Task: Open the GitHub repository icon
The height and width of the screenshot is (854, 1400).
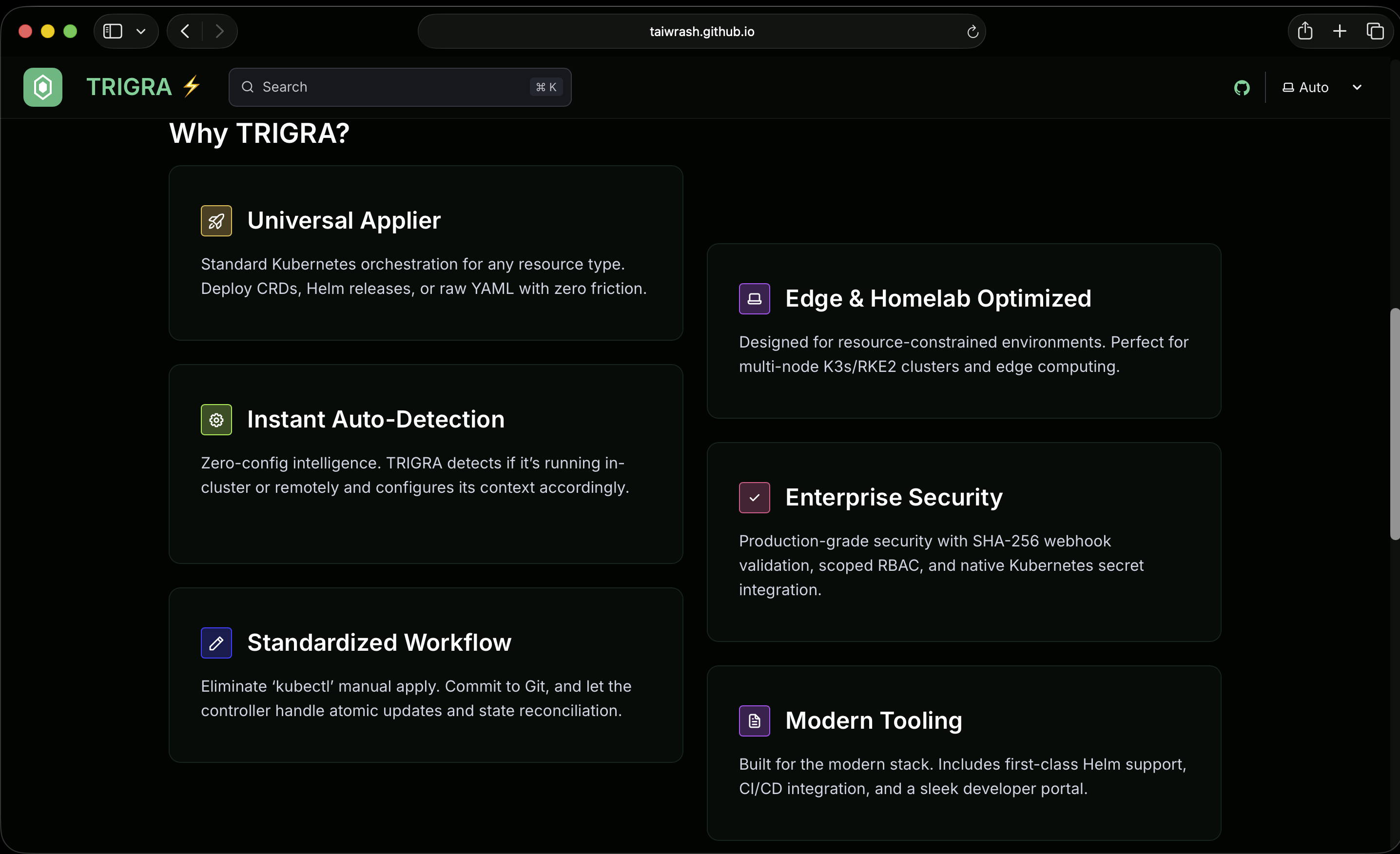Action: (x=1242, y=88)
